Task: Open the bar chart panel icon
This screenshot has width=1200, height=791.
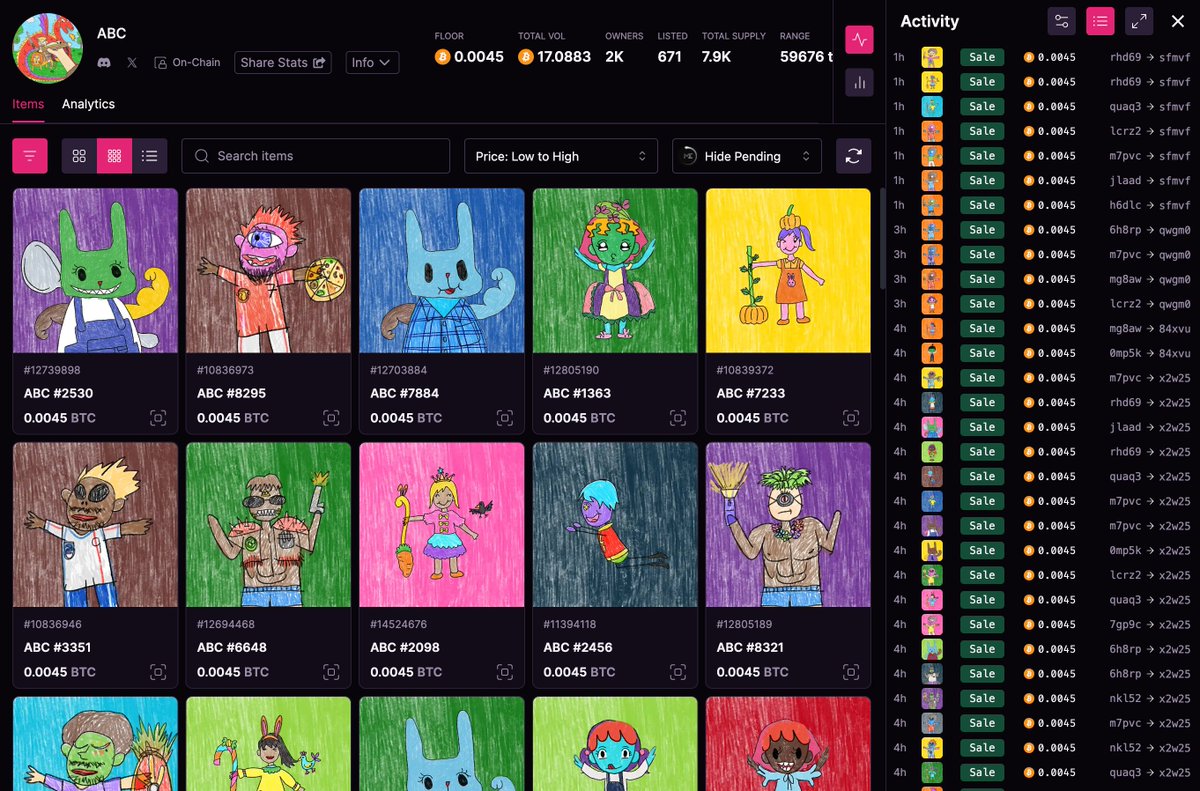Action: [859, 83]
